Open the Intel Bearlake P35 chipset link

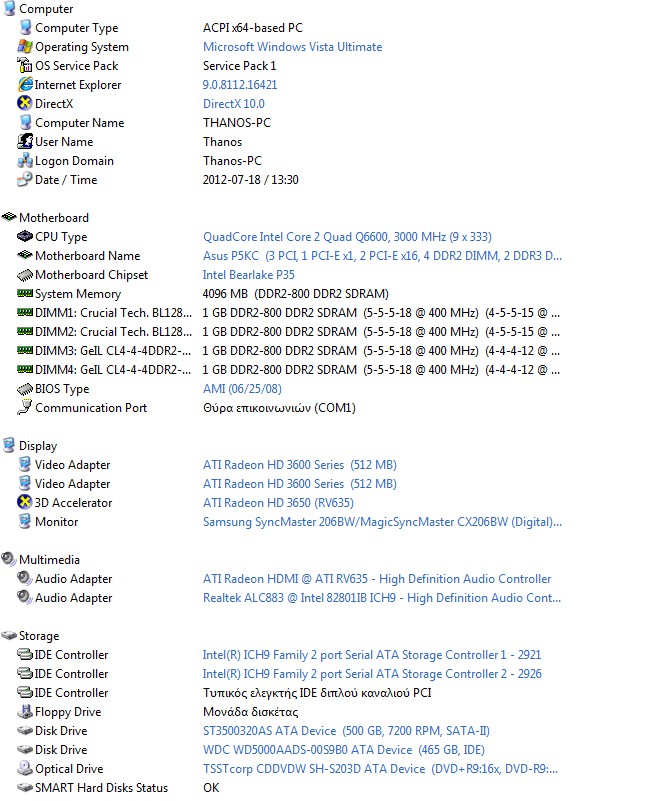[x=249, y=275]
